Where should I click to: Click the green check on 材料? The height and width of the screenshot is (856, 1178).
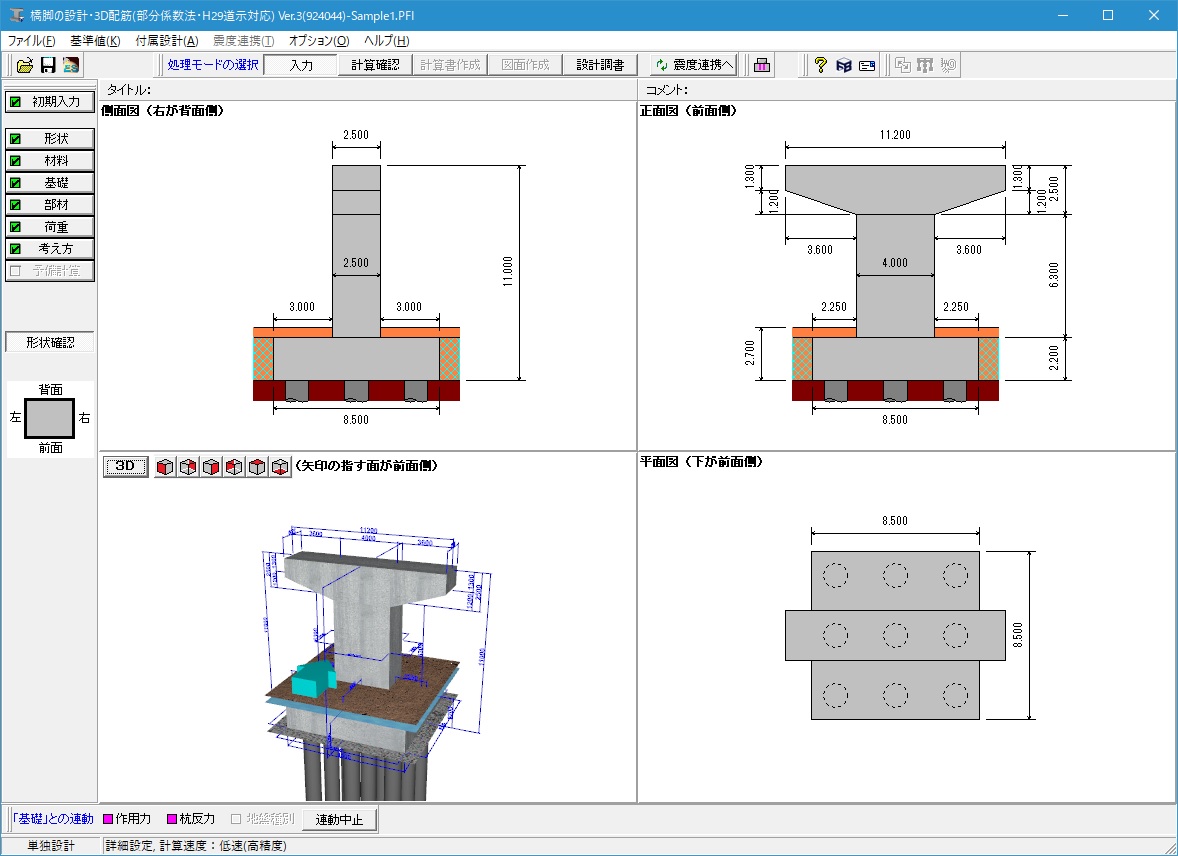[x=15, y=161]
